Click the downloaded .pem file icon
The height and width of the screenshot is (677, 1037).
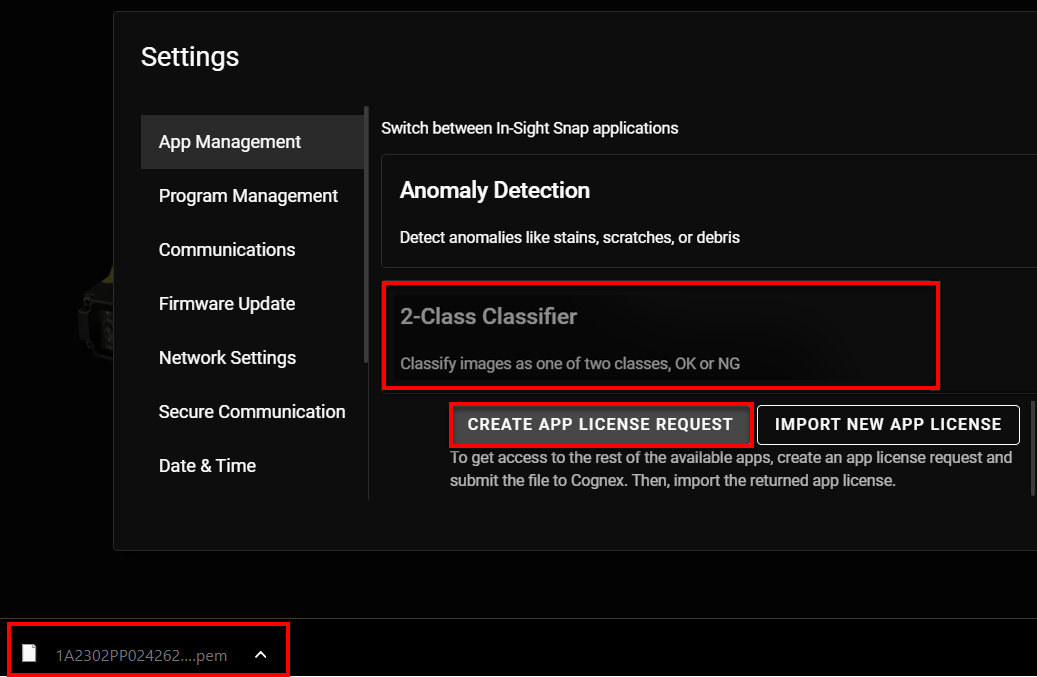[30, 654]
